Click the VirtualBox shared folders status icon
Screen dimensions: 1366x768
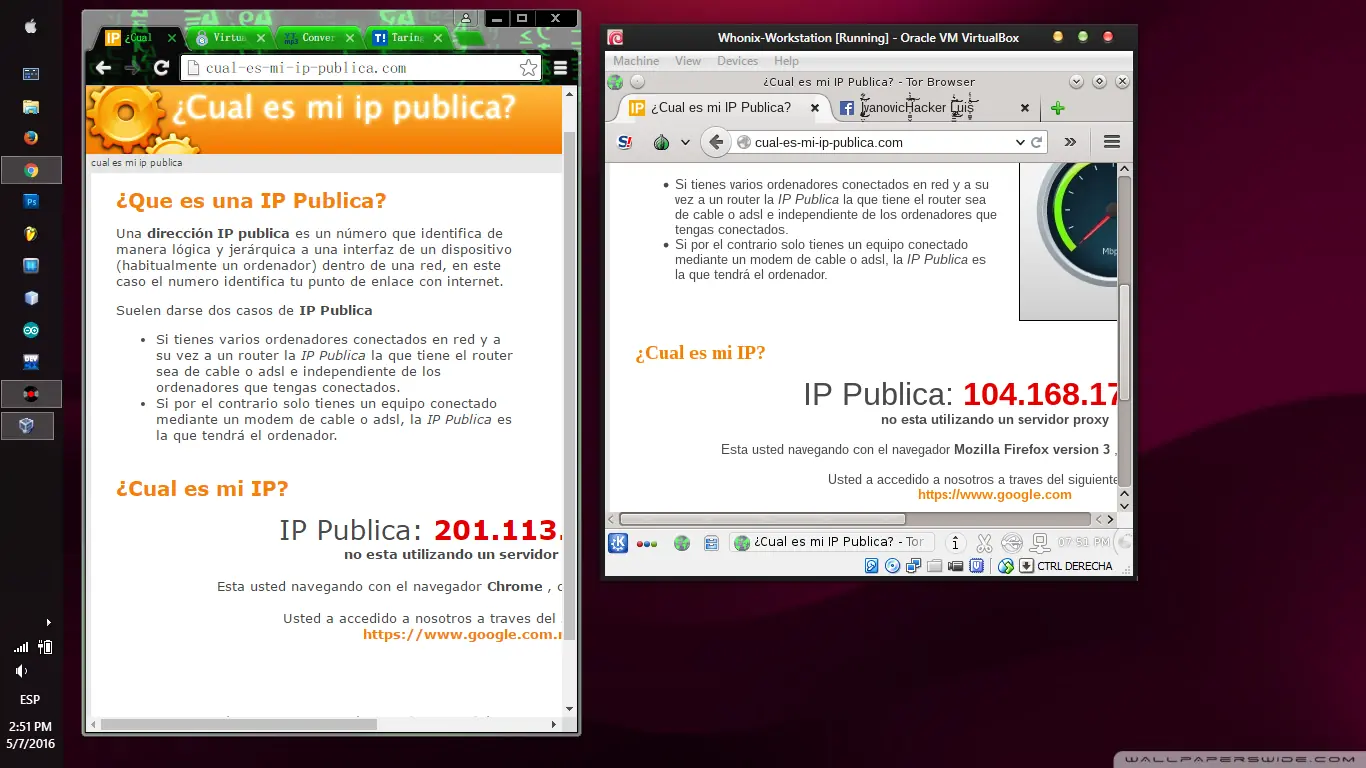(934, 566)
